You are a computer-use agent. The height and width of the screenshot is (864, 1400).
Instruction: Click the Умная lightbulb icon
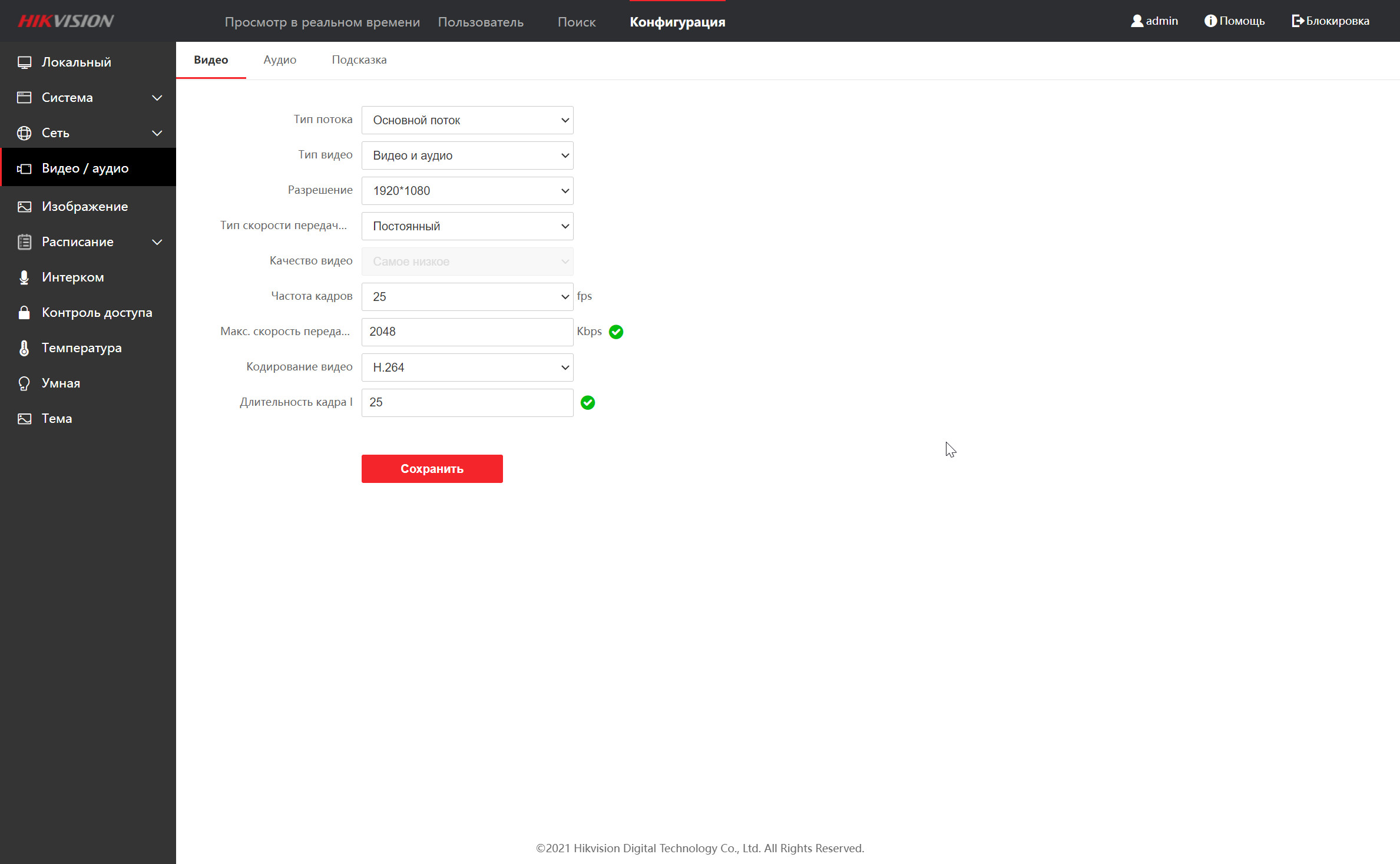(x=24, y=383)
